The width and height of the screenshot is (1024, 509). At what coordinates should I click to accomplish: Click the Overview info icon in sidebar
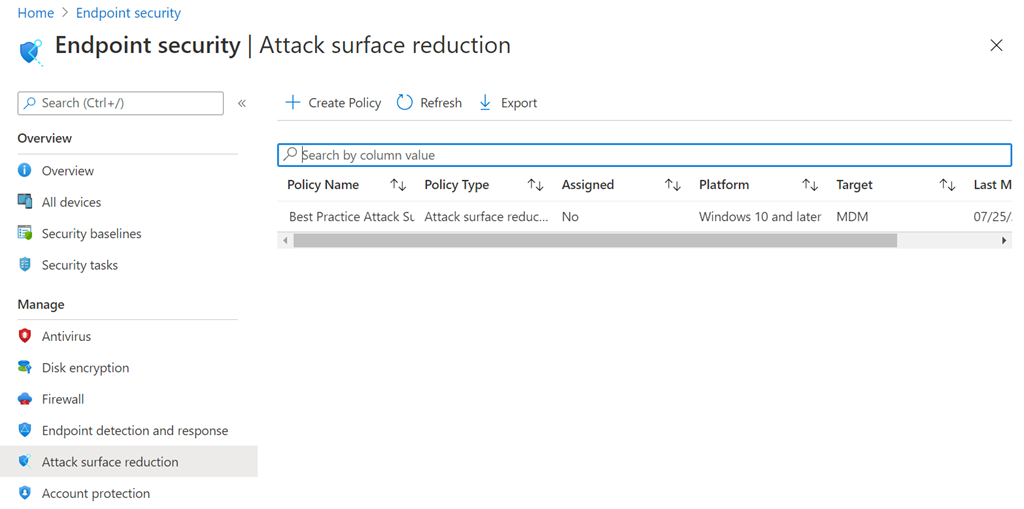(25, 171)
